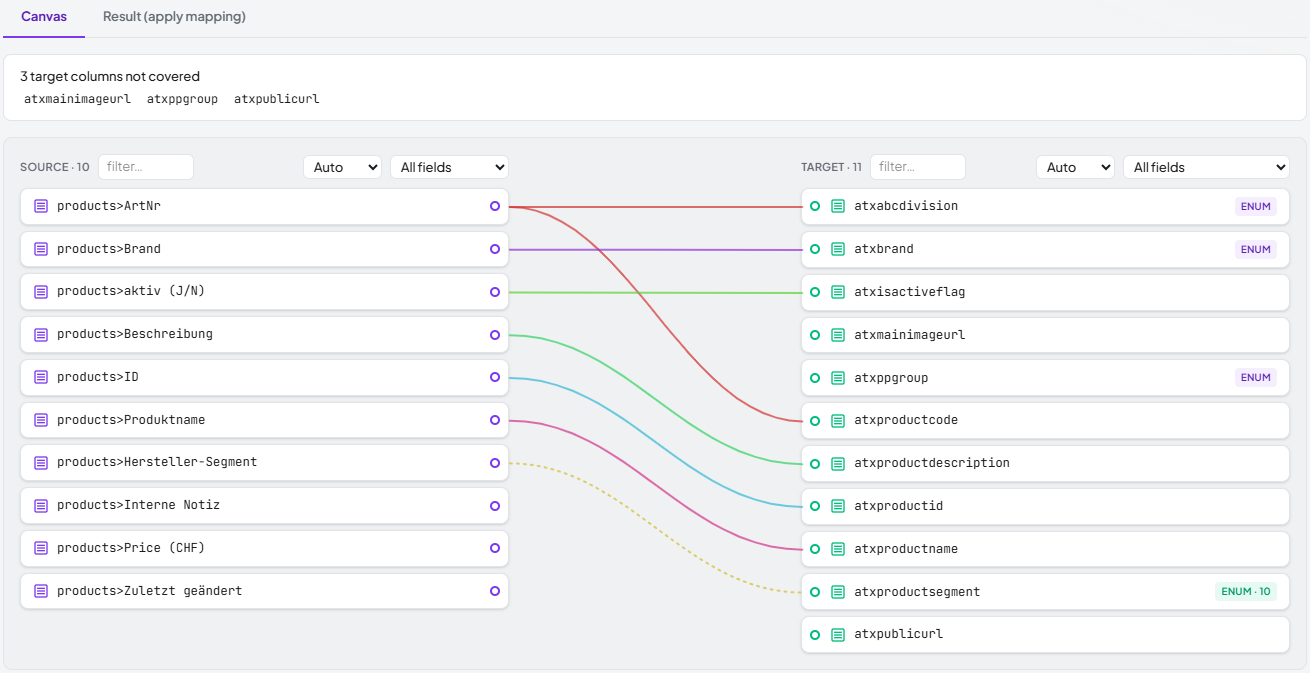Click the field icon of products>Interne Notiz

click(41, 506)
